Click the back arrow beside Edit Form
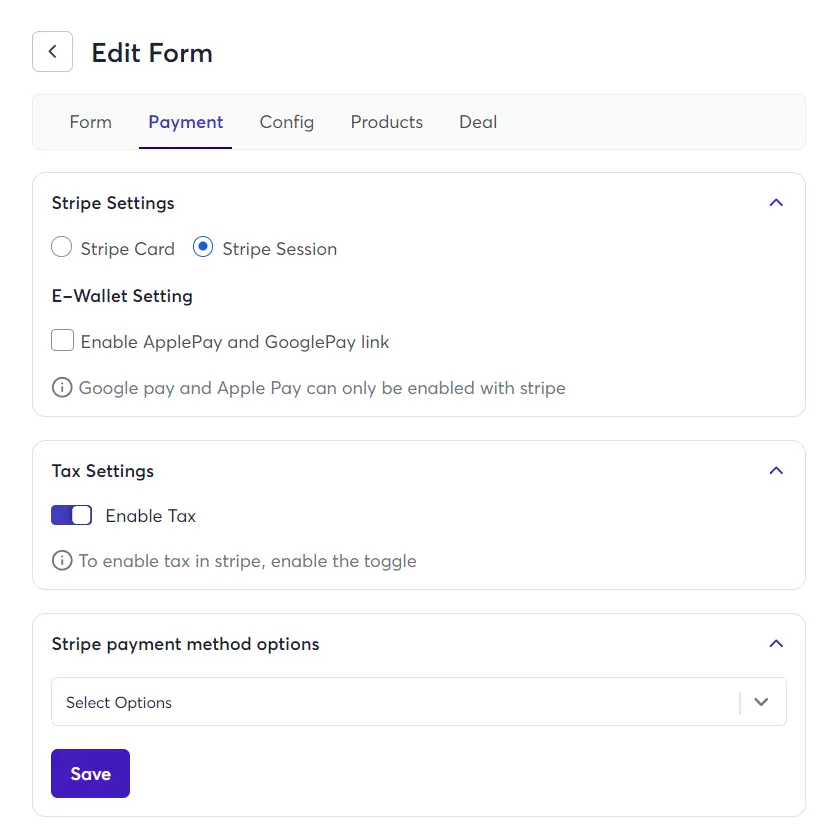 click(52, 51)
